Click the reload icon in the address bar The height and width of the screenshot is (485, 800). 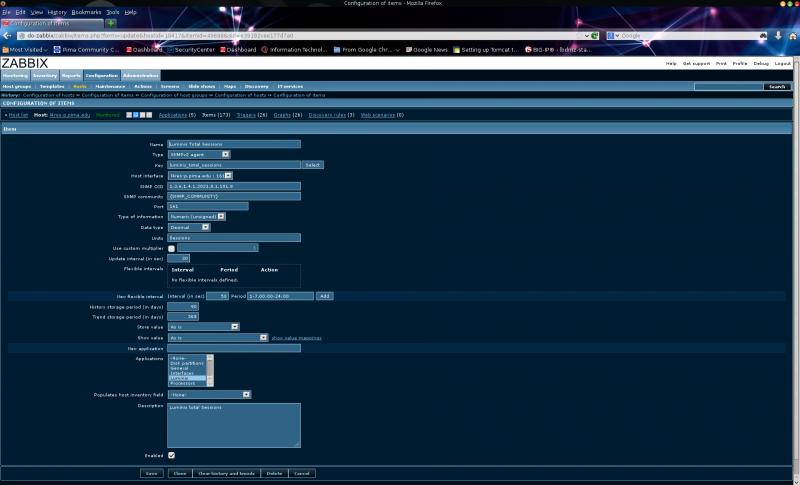[x=594, y=36]
